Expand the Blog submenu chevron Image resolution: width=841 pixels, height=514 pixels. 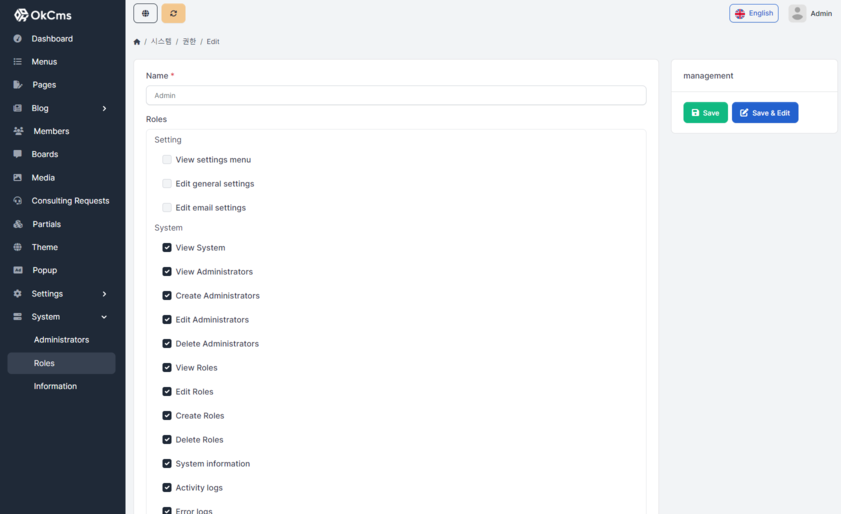[x=104, y=108]
